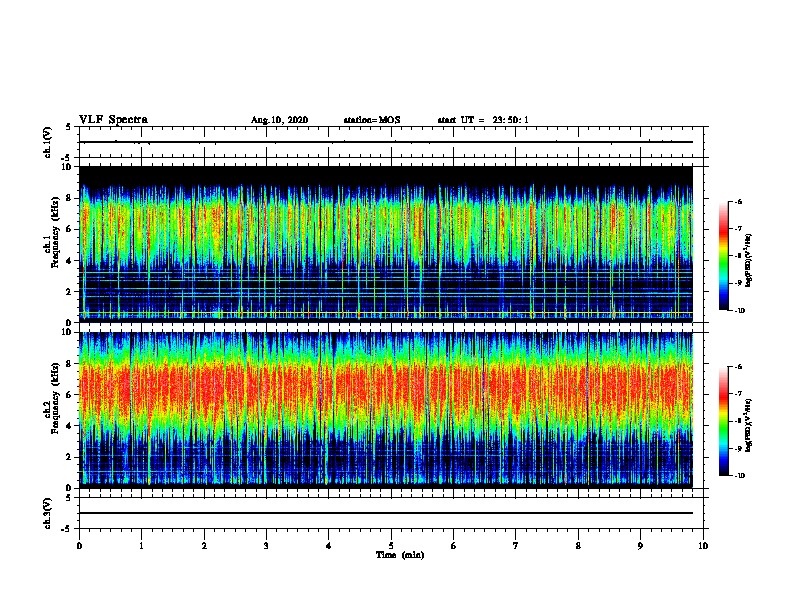Click the ch.2 spectrogram color bar

click(724, 421)
